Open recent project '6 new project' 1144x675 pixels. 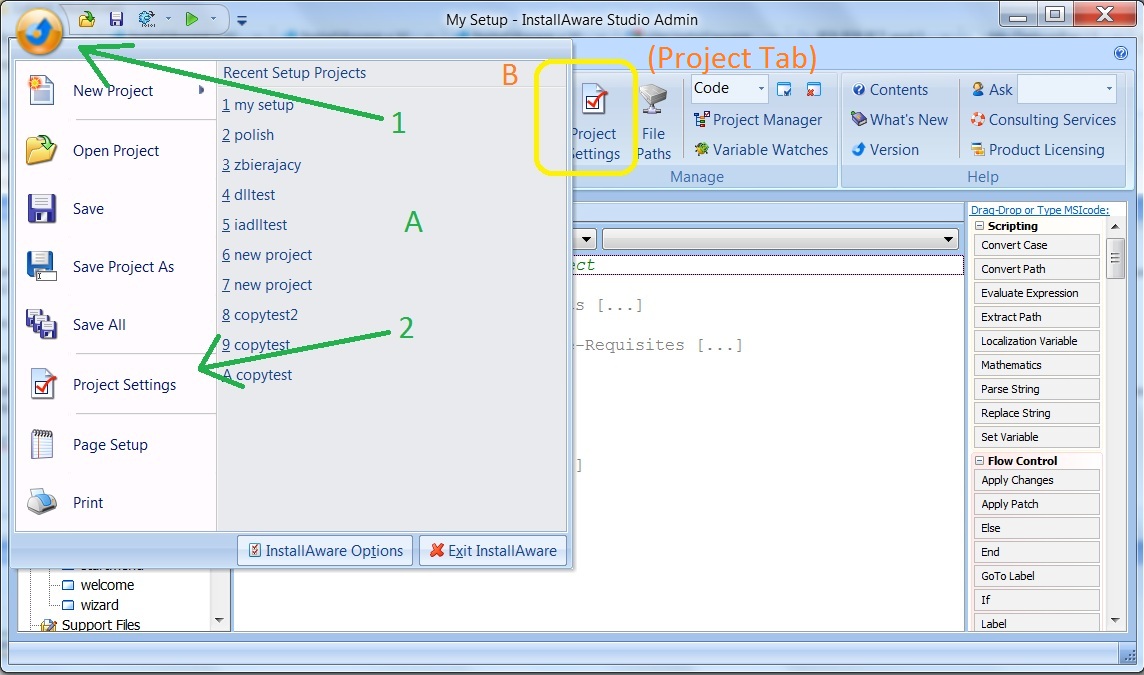click(267, 255)
